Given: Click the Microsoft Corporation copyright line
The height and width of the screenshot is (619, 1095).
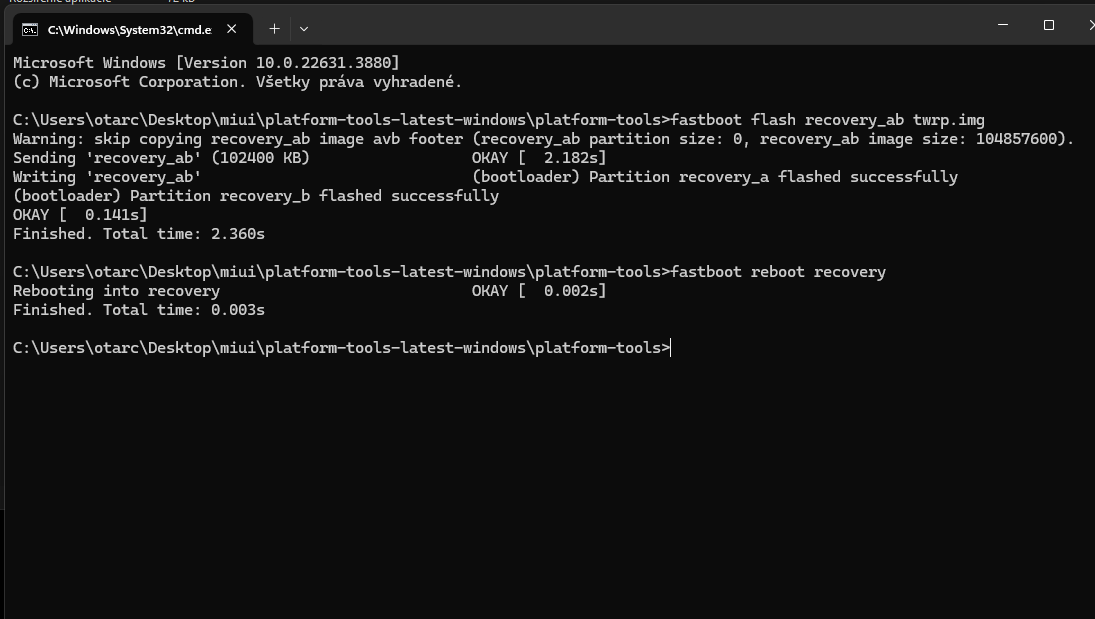Looking at the screenshot, I should pyautogui.click(x=237, y=82).
